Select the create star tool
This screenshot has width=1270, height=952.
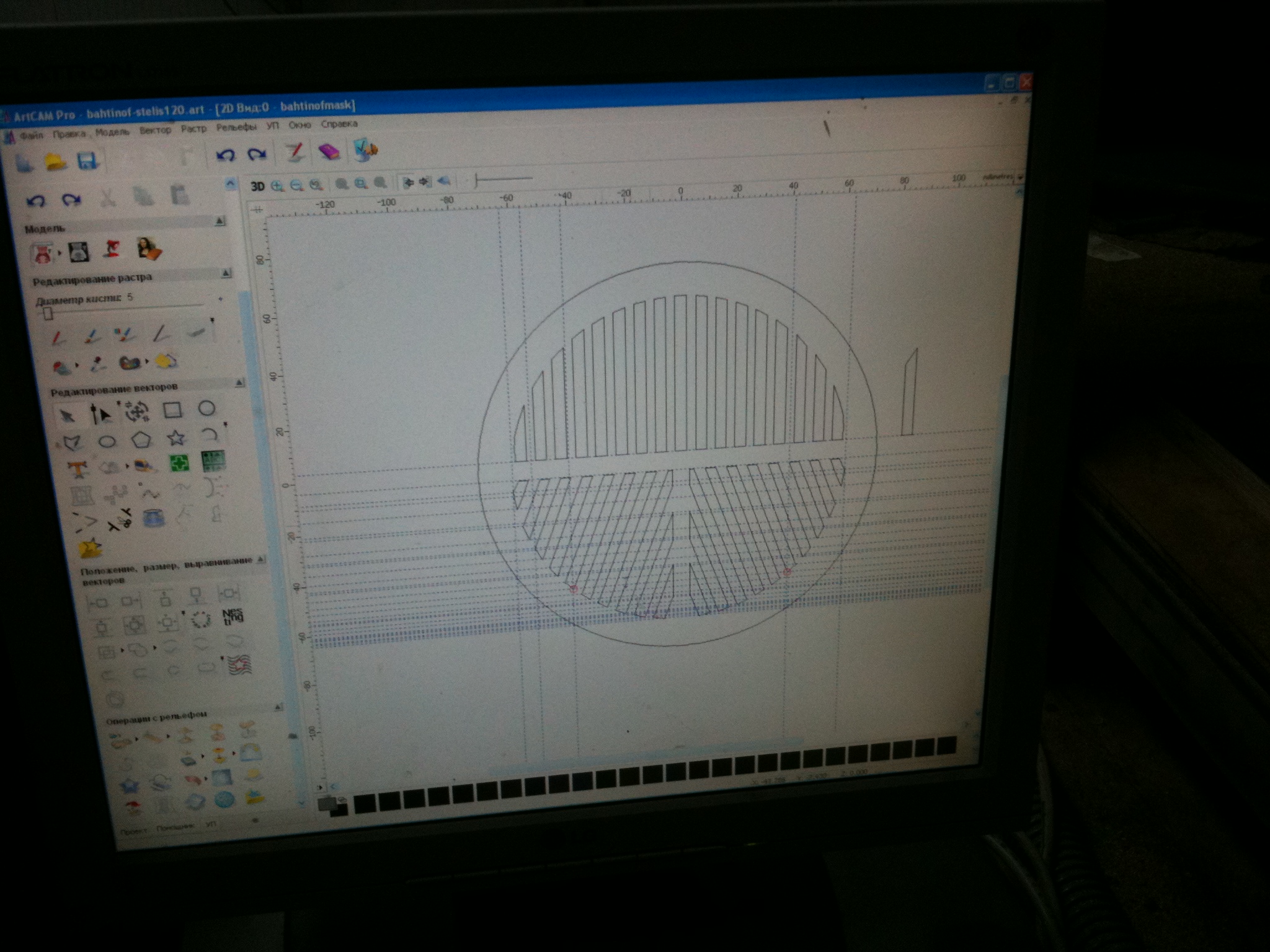(x=177, y=439)
